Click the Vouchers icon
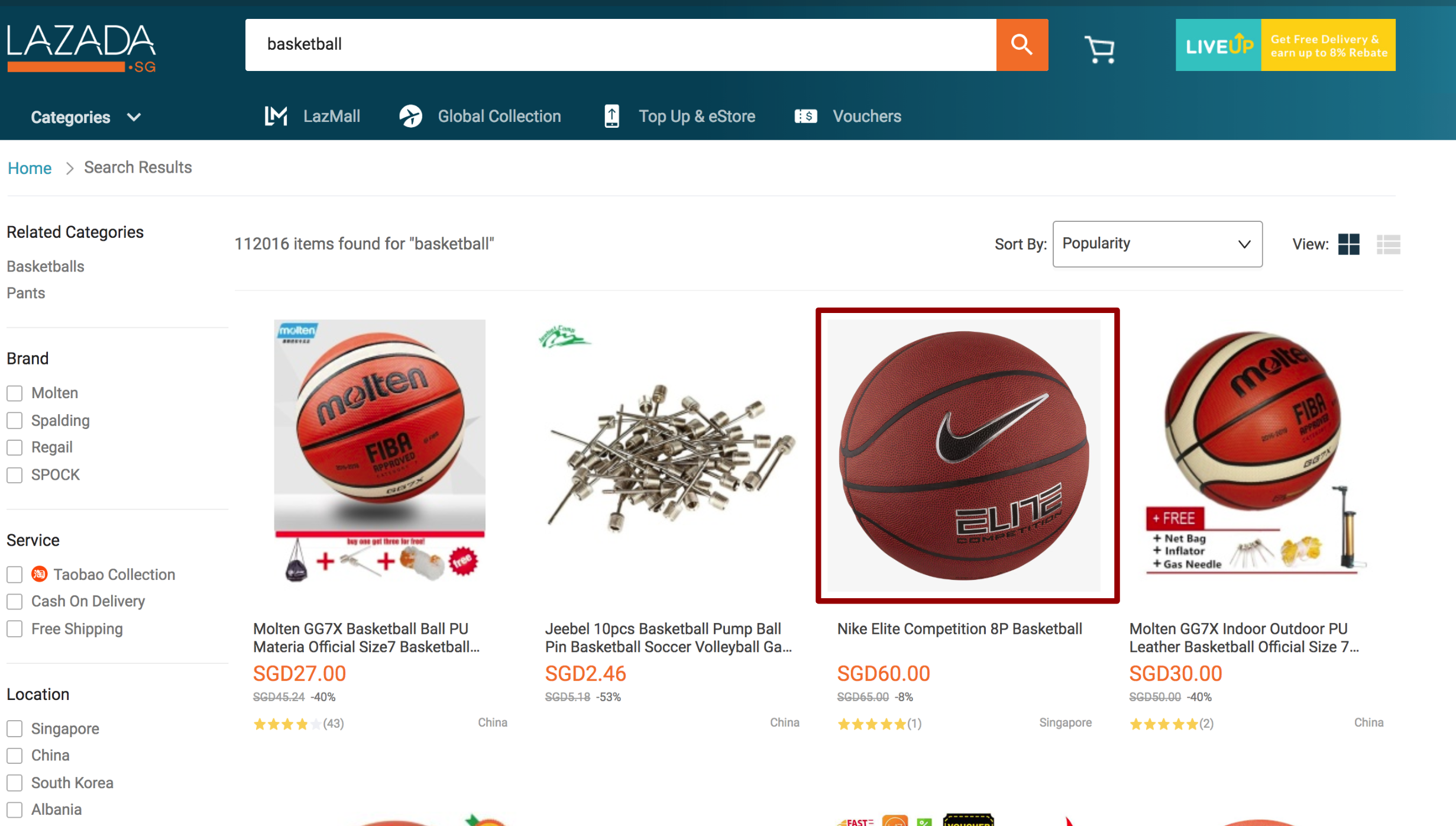The width and height of the screenshot is (1456, 826). pyautogui.click(x=805, y=115)
